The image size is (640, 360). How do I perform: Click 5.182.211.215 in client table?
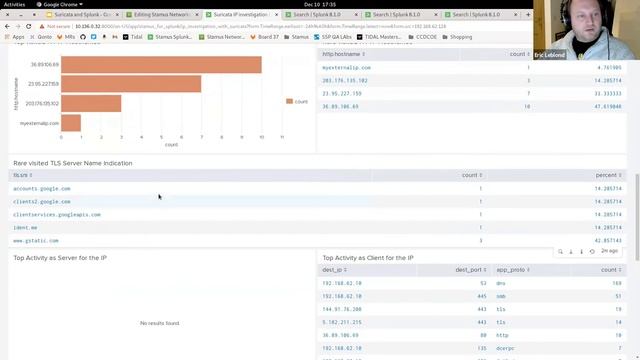[x=342, y=322]
